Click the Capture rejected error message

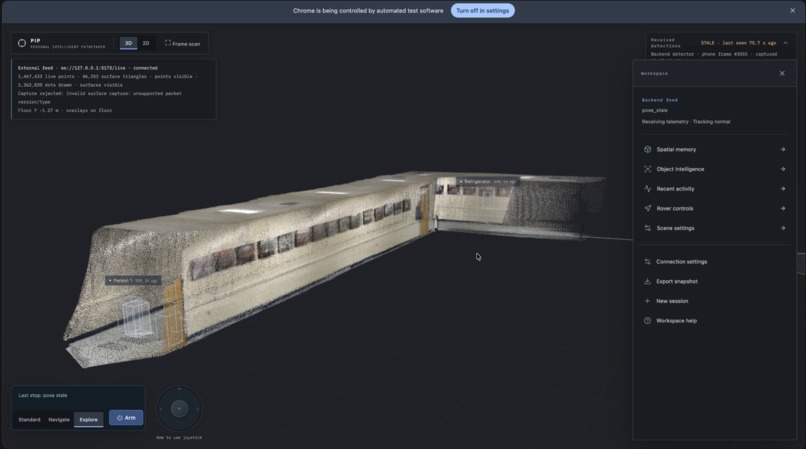click(100, 98)
